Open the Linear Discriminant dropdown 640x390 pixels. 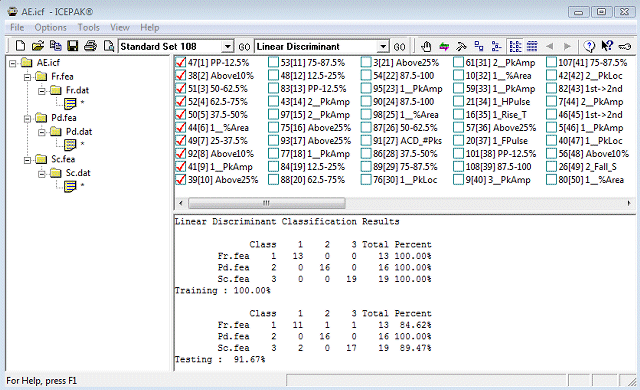(x=382, y=47)
